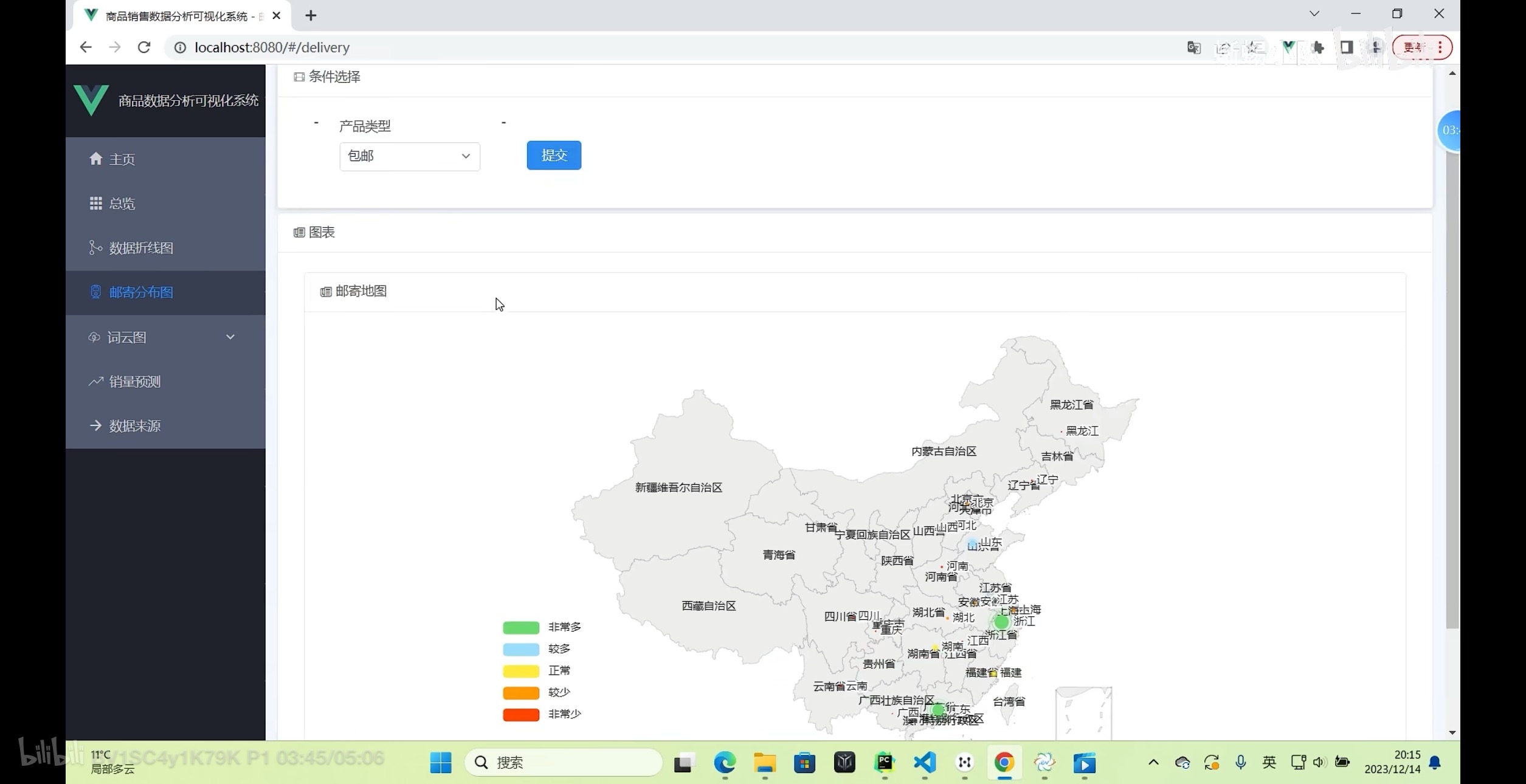Click the trend arrow icon beside 销量预测
The image size is (1526, 784).
pos(95,382)
